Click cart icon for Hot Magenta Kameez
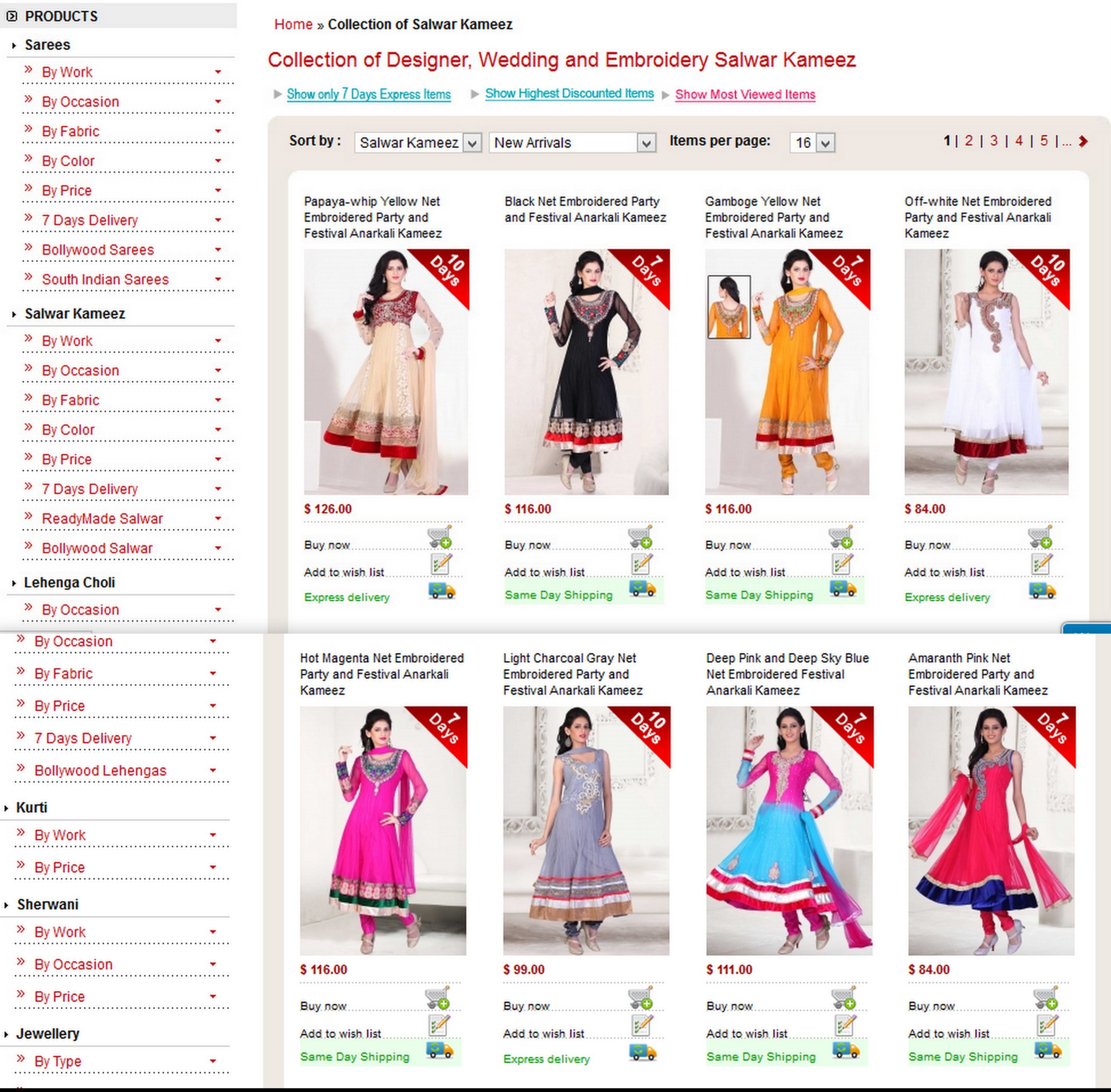 pyautogui.click(x=437, y=998)
